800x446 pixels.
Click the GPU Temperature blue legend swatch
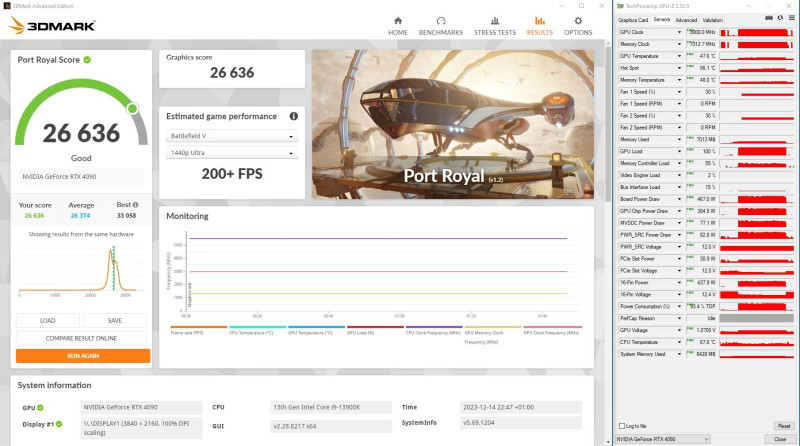[x=316, y=327]
